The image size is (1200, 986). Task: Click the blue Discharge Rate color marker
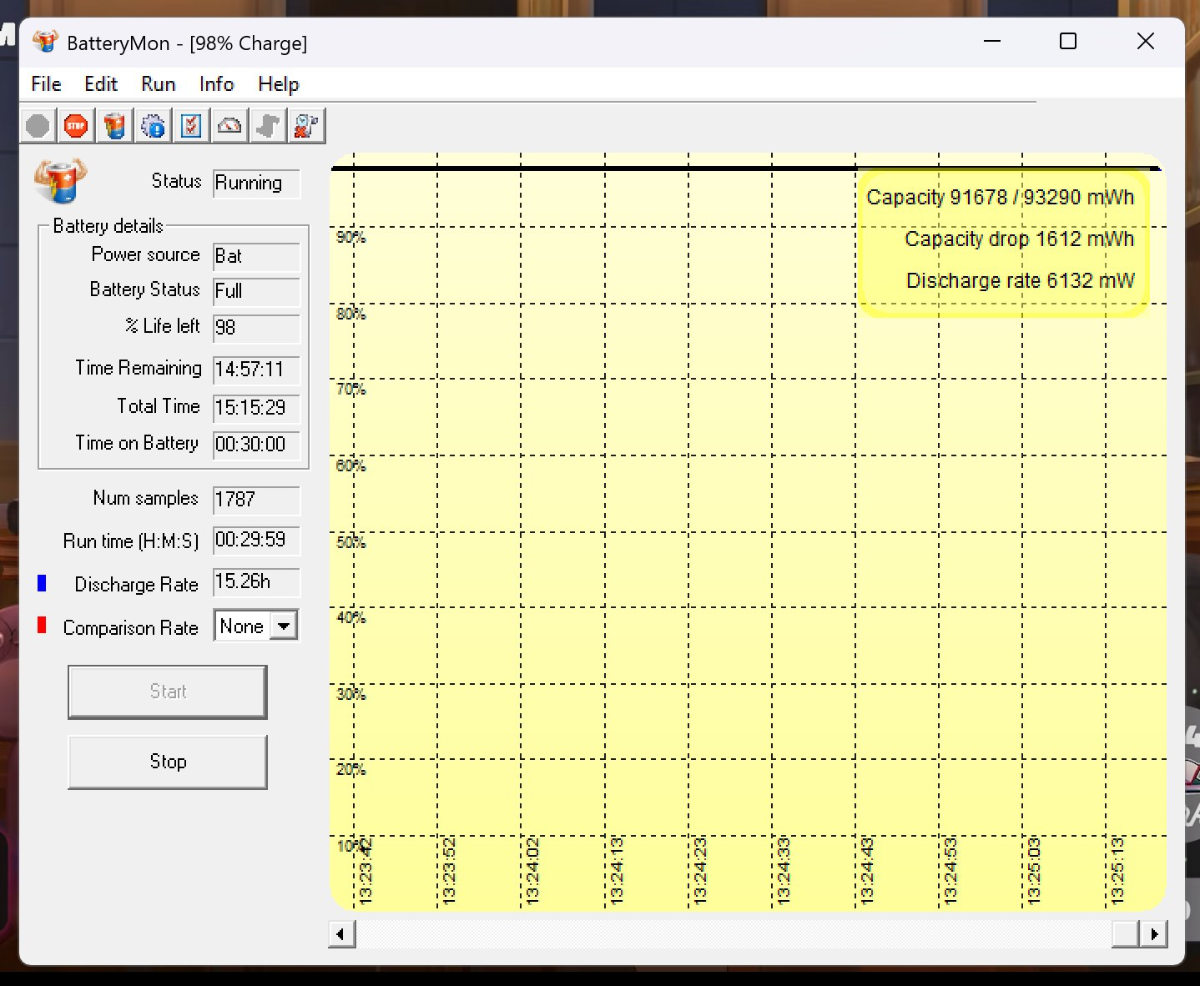[42, 584]
